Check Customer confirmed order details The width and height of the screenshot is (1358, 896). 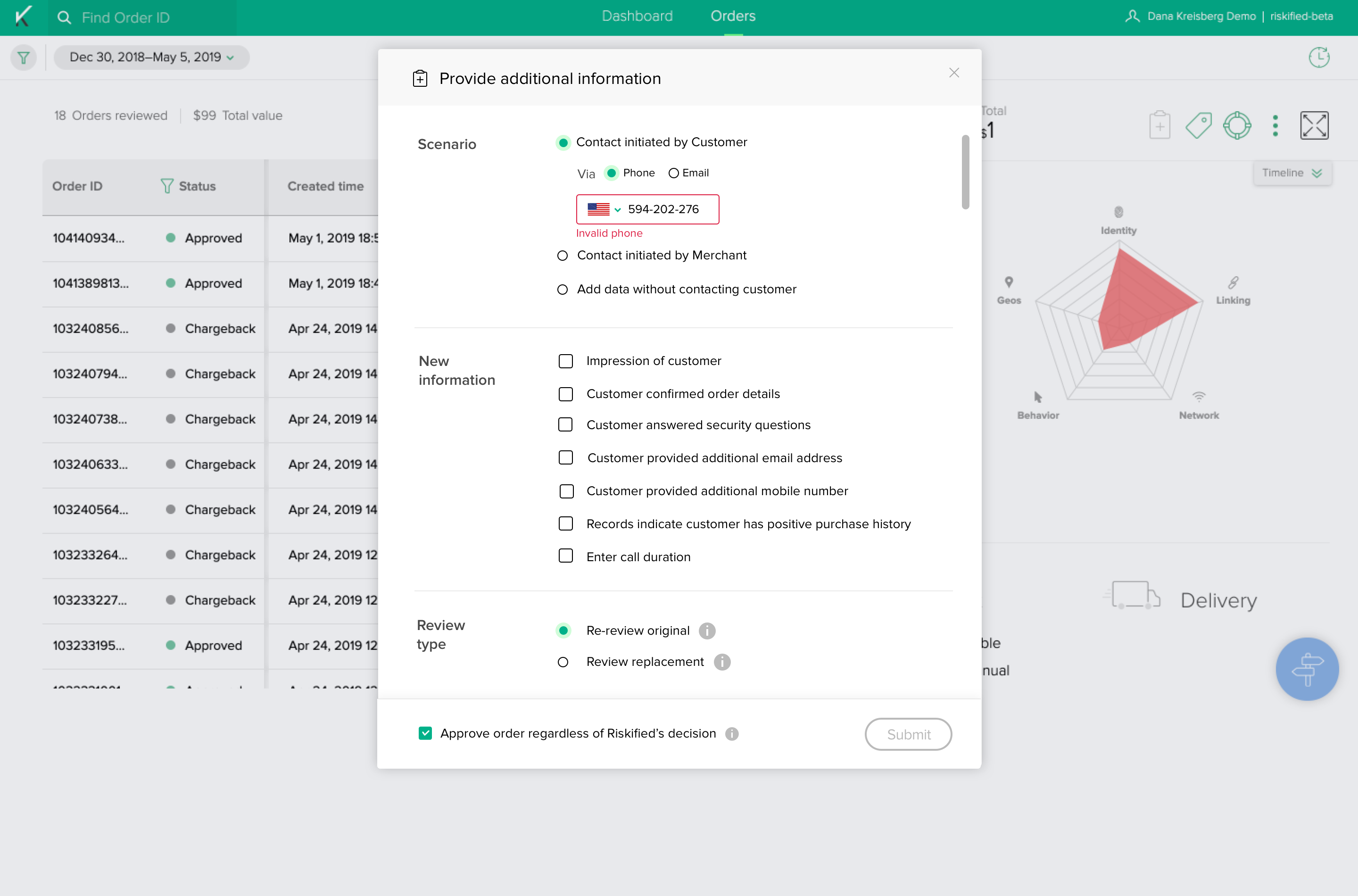point(565,394)
